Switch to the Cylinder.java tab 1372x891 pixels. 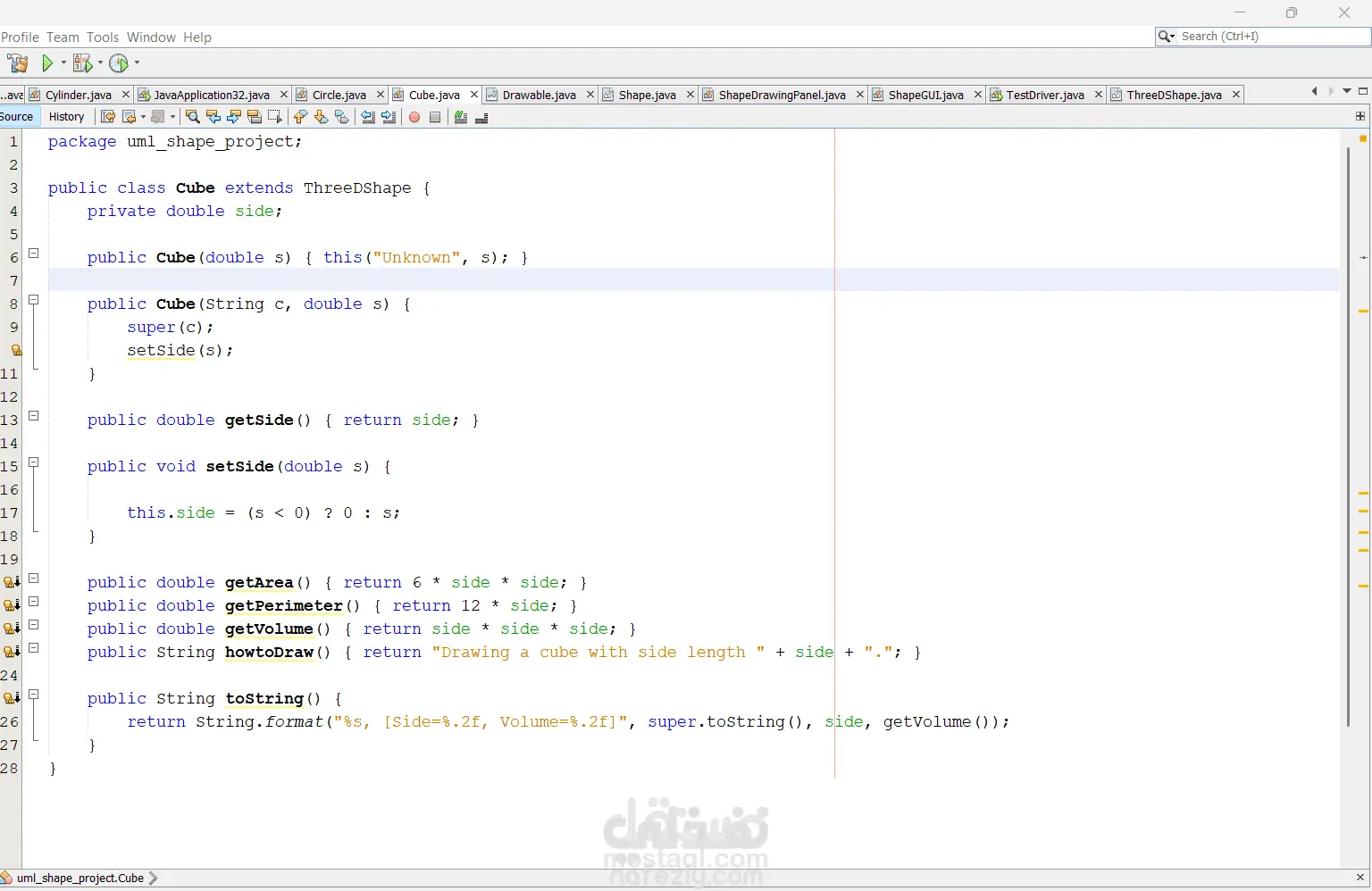[79, 95]
